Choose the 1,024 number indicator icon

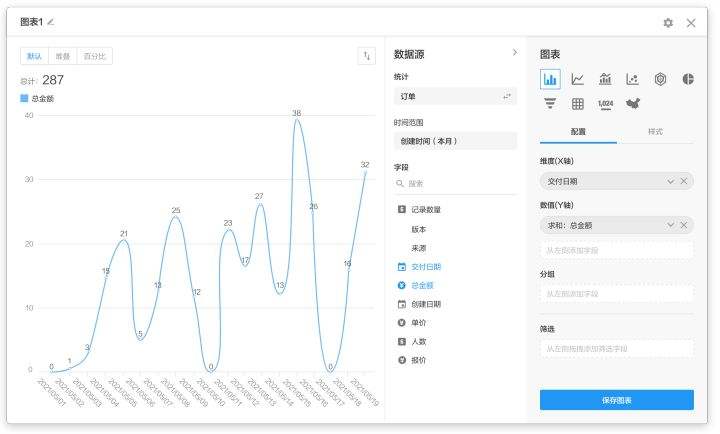[605, 103]
